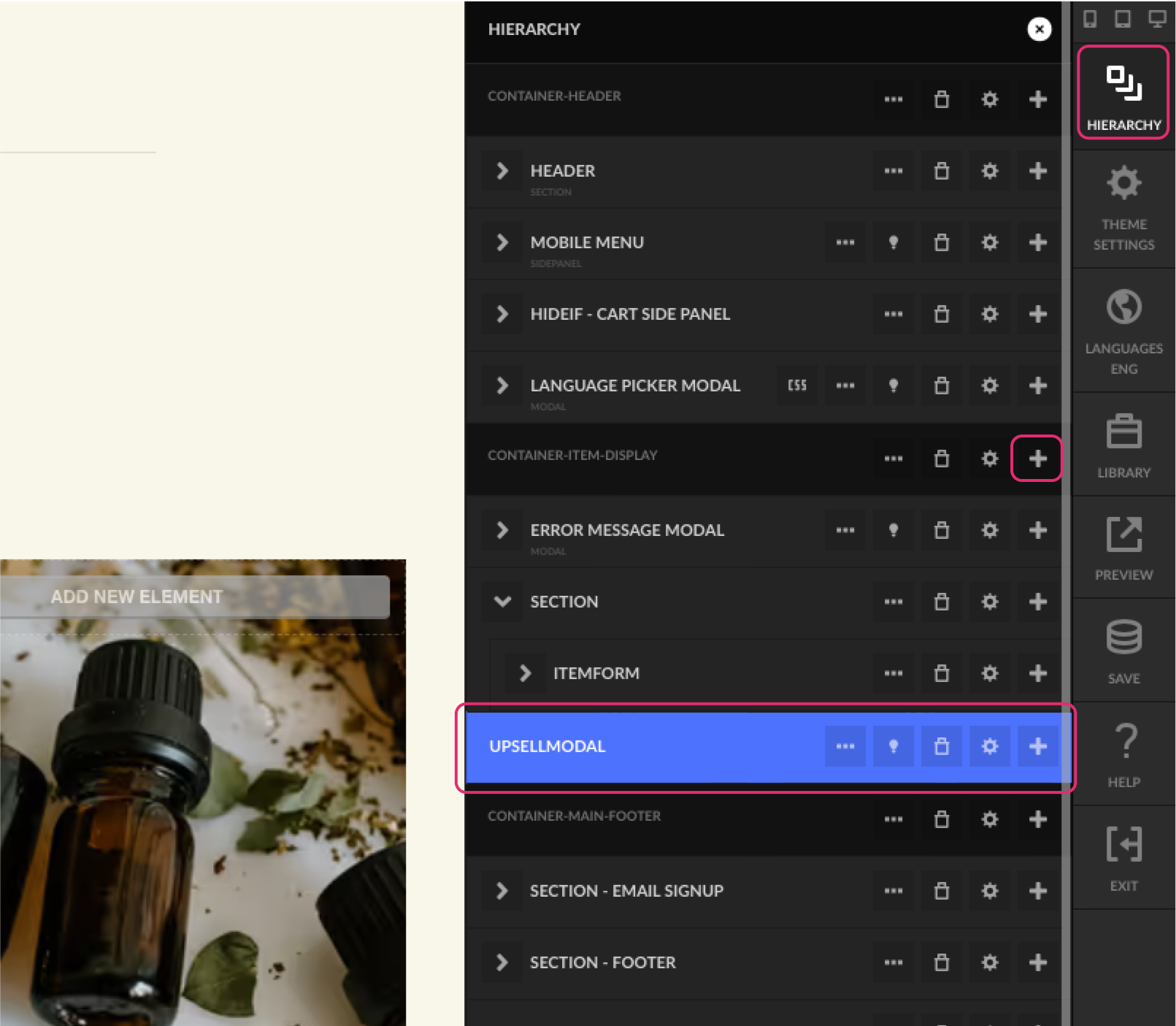The image size is (1176, 1026).
Task: Toggle the lightbulb on Mobile Menu row
Action: [x=893, y=242]
